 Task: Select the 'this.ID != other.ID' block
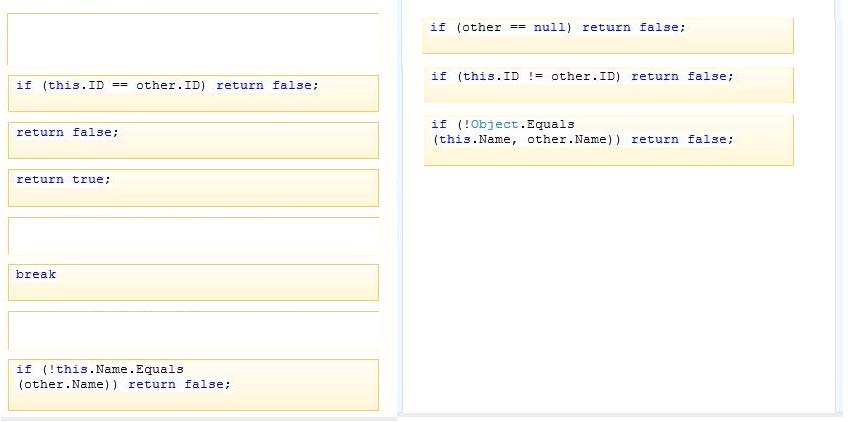point(608,84)
